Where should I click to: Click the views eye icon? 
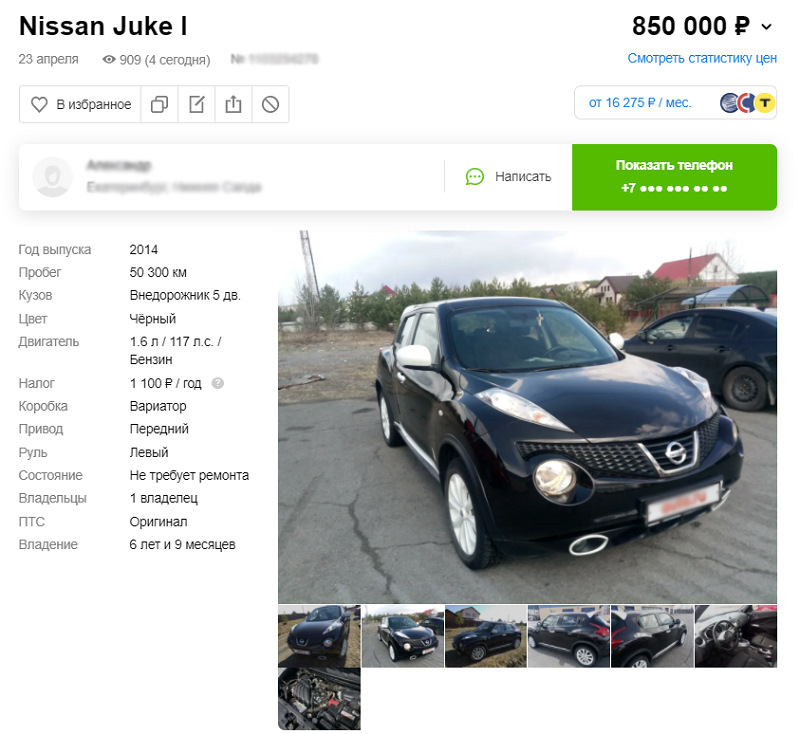109,60
